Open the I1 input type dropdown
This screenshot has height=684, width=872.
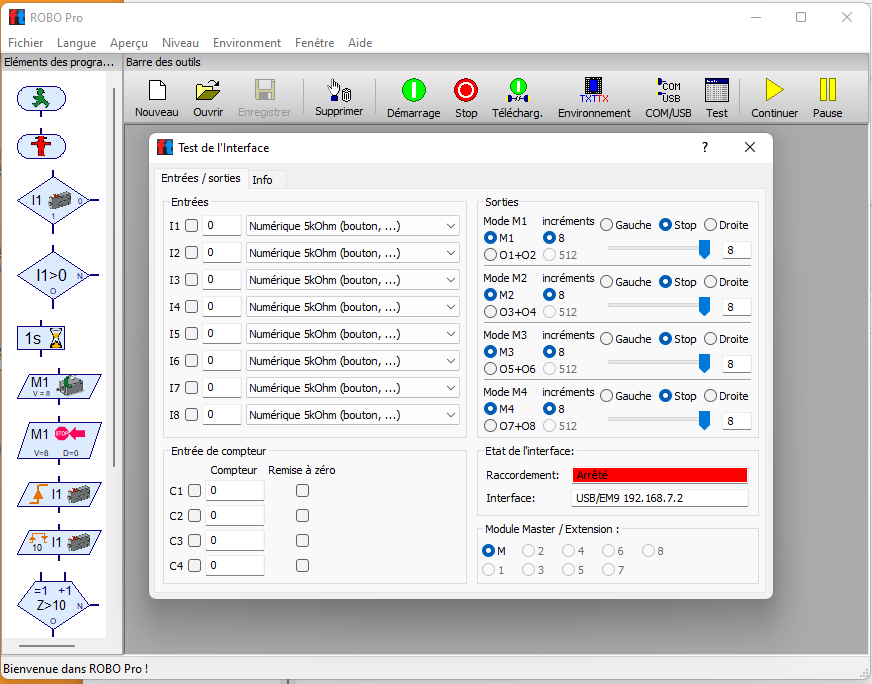pos(353,226)
